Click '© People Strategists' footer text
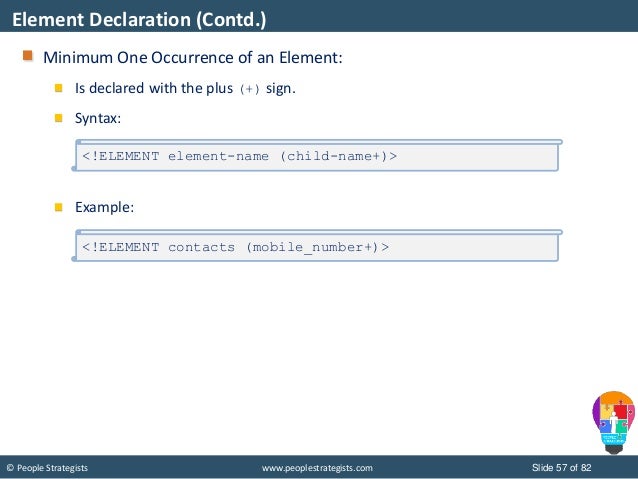This screenshot has width=638, height=479. (x=47, y=468)
